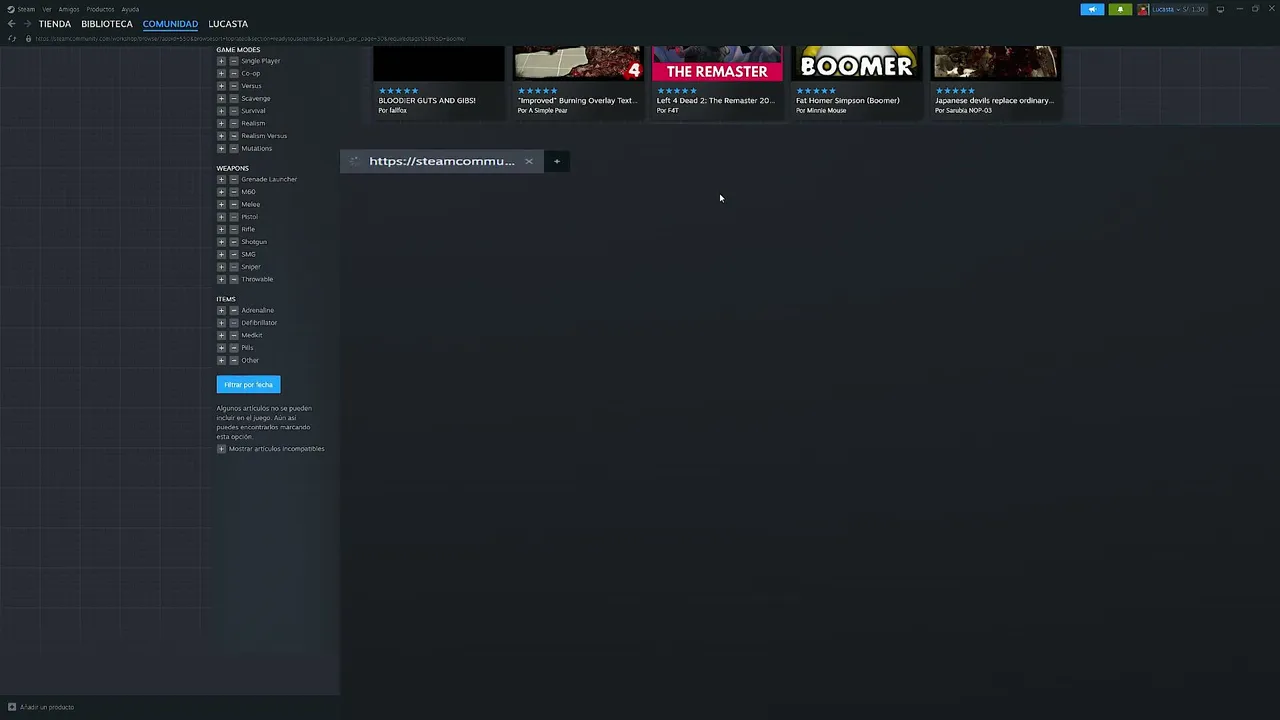Include Mutations tag with plus
The image size is (1280, 720).
tap(221, 148)
